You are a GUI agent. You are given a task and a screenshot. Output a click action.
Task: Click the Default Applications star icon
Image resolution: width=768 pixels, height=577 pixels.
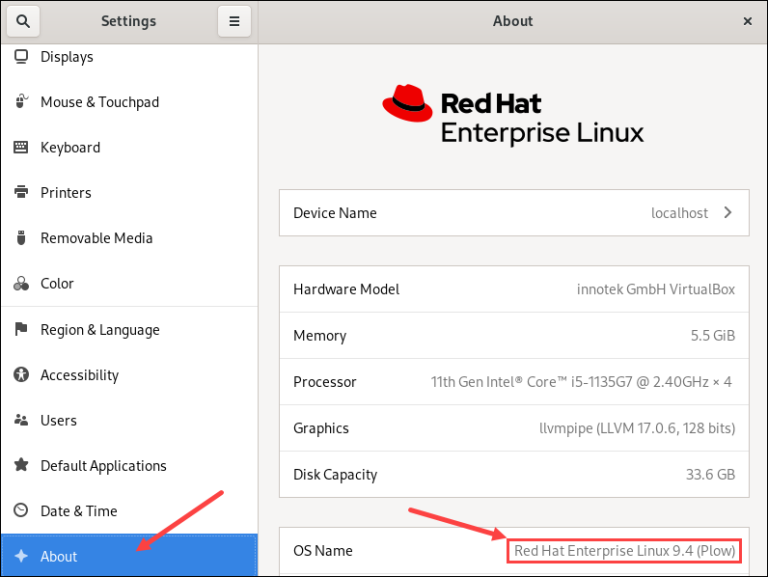(21, 464)
